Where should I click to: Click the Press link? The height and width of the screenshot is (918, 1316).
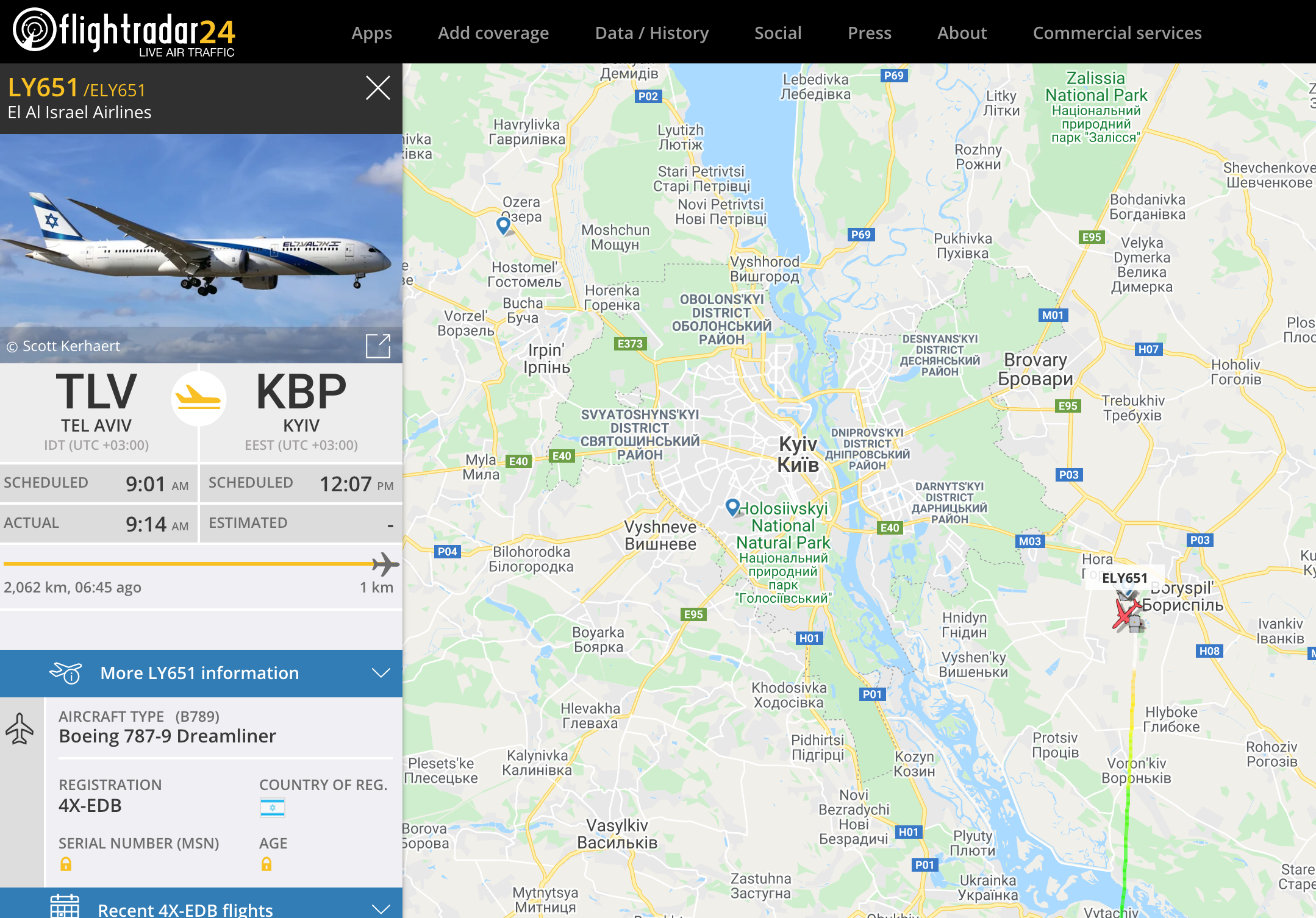870,33
